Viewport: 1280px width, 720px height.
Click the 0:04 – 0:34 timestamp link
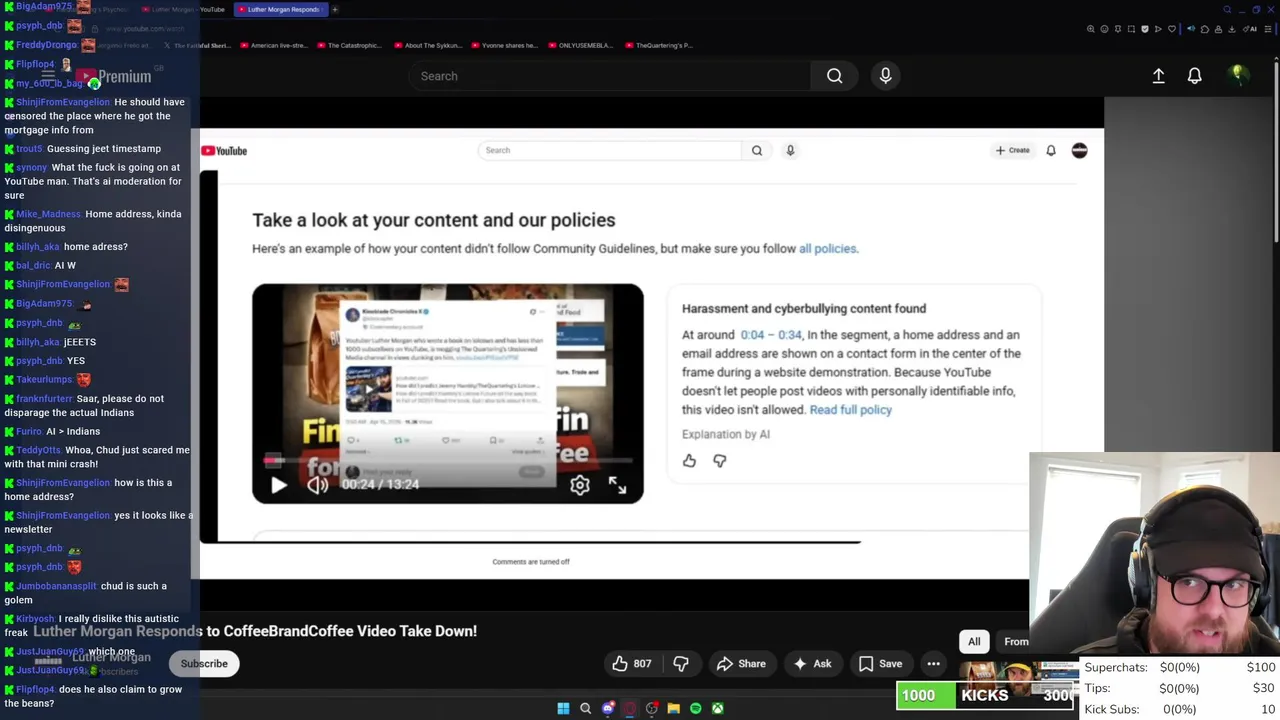tap(770, 335)
